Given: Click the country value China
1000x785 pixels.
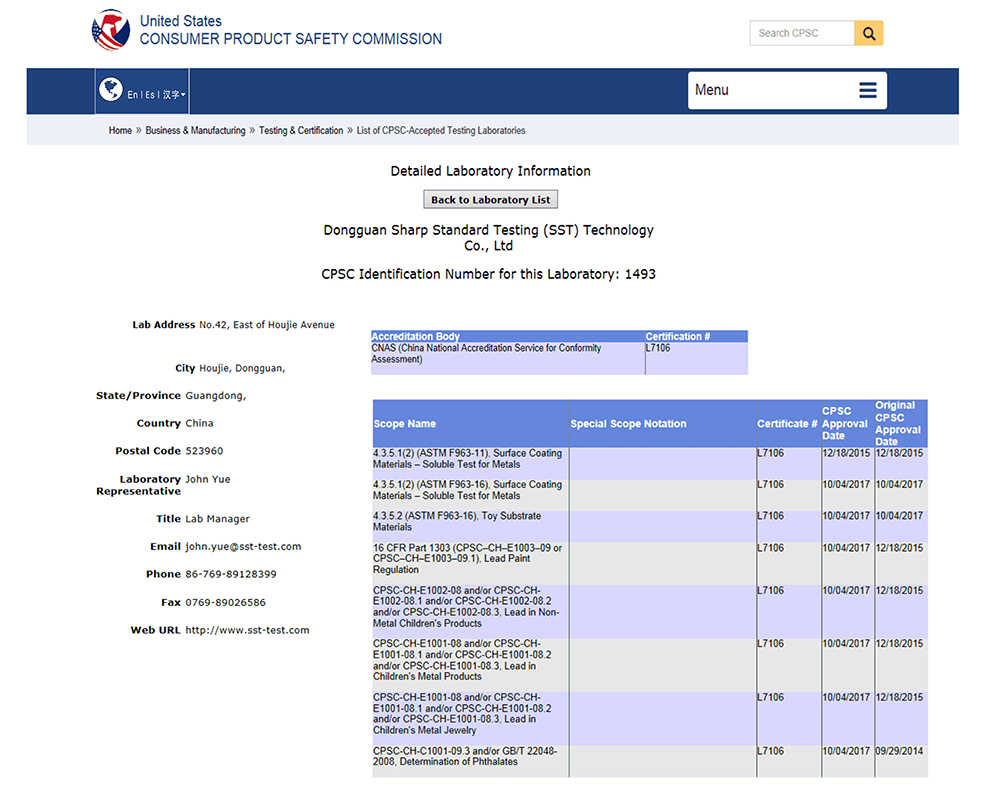Looking at the screenshot, I should click(200, 423).
